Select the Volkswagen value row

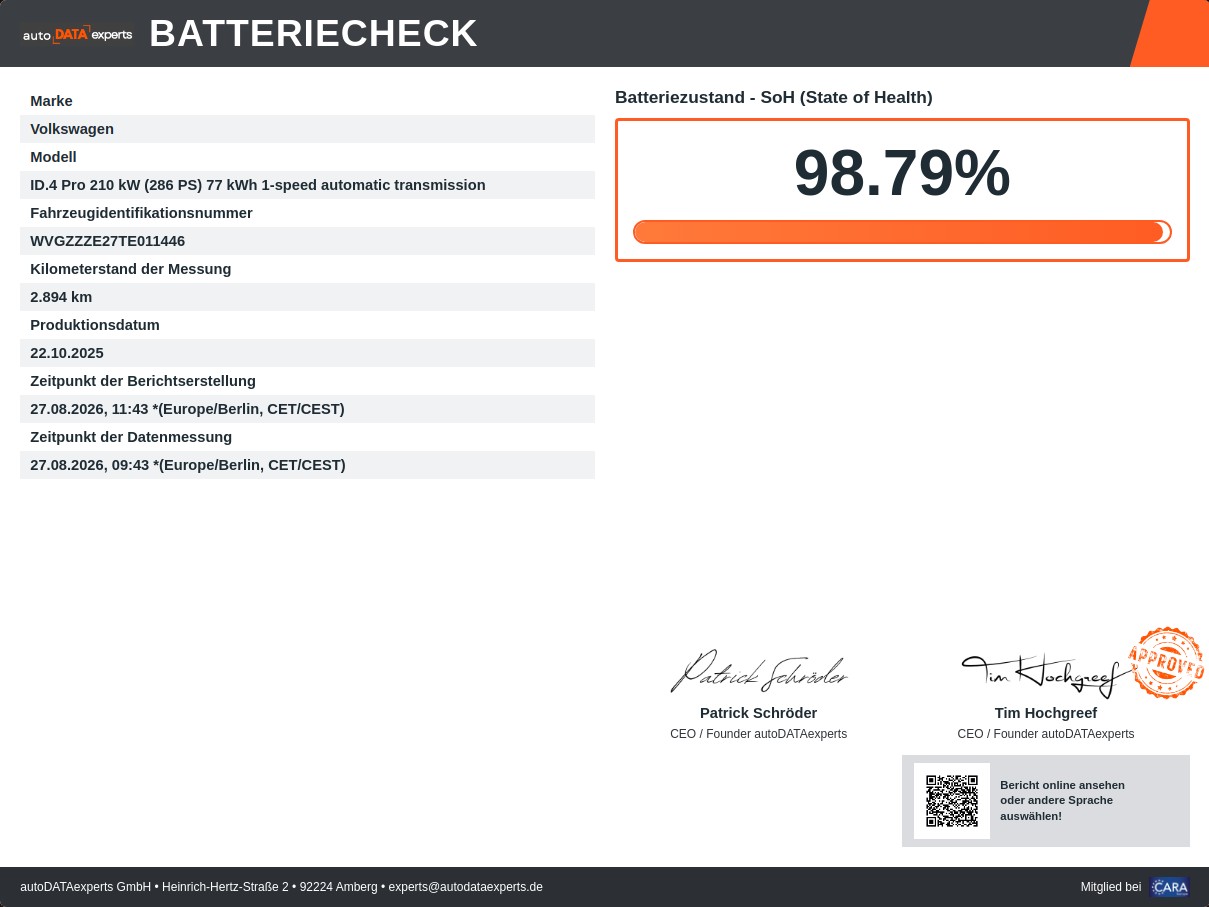[x=307, y=129]
